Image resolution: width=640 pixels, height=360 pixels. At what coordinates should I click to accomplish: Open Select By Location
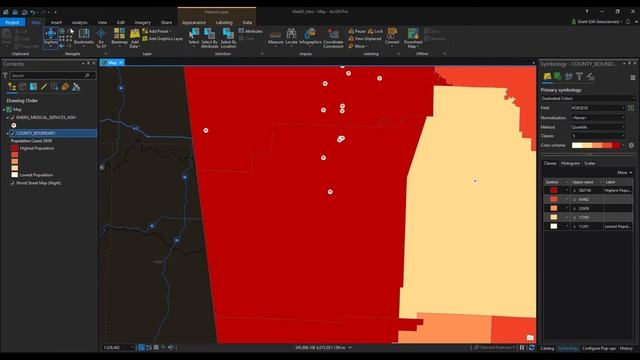pos(228,38)
